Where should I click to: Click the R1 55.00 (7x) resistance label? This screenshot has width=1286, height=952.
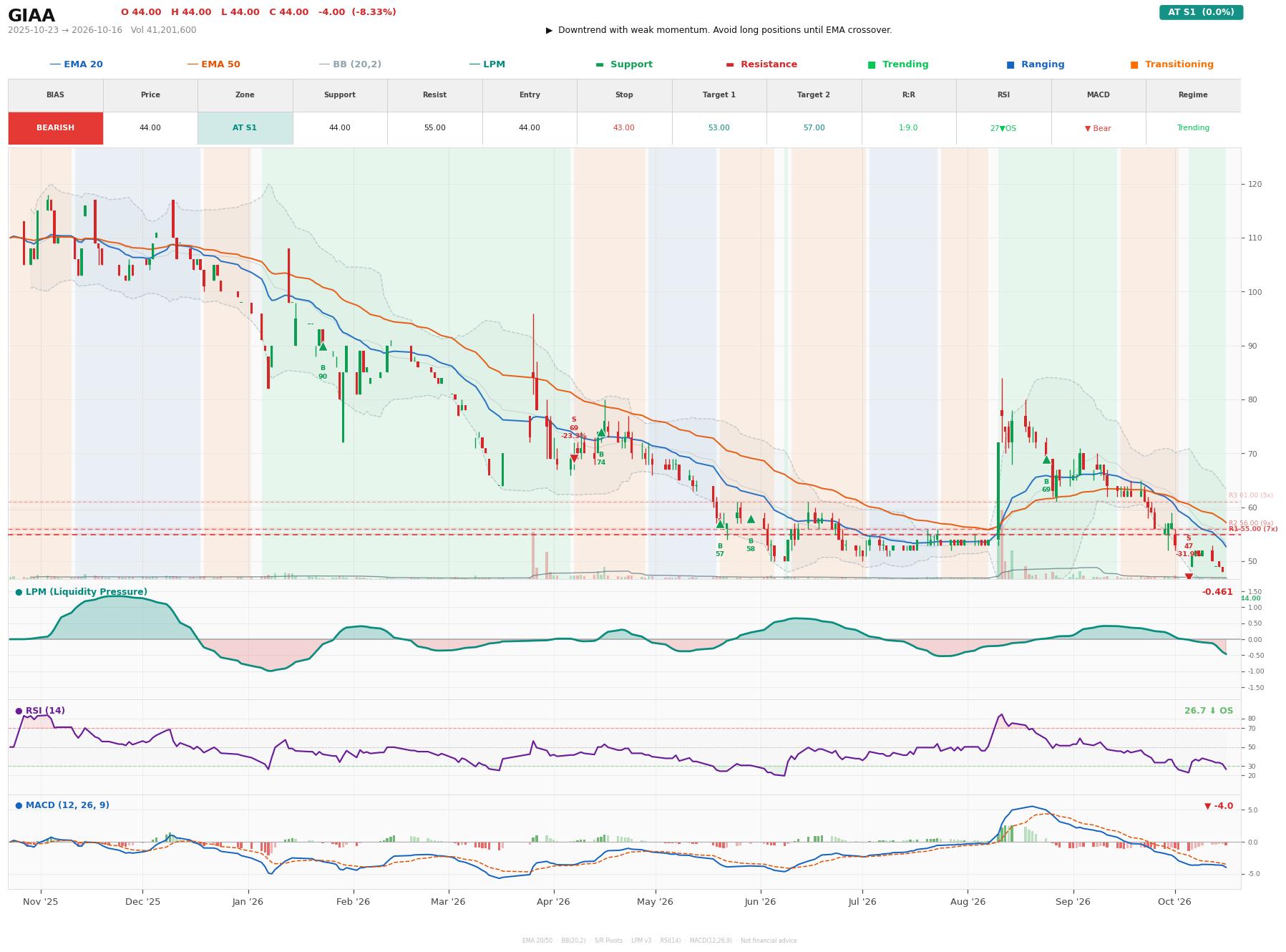pos(1253,529)
